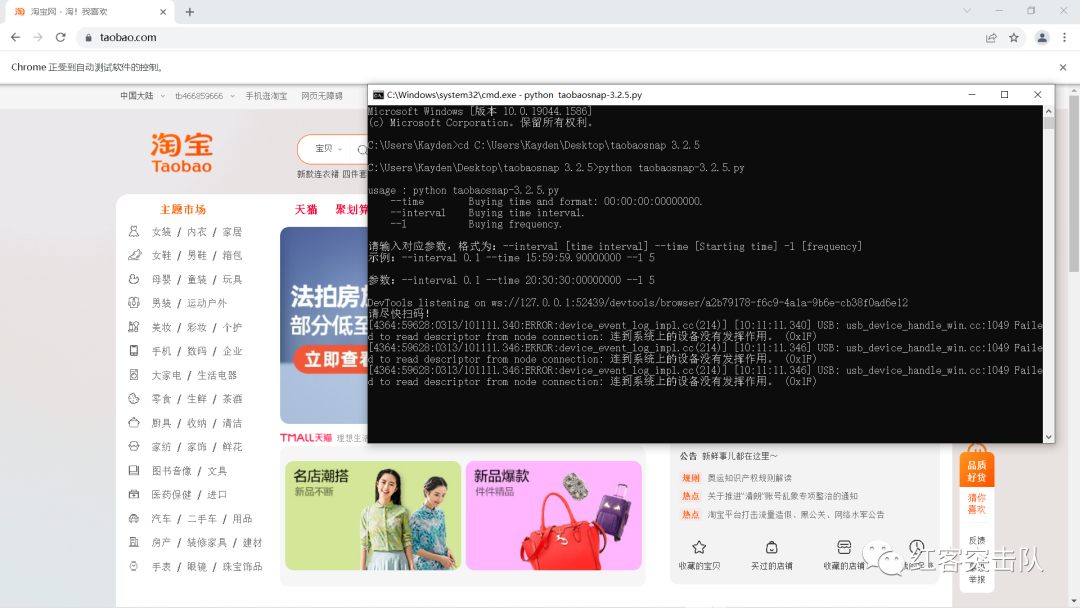The width and height of the screenshot is (1080, 608).
Task: Click shoe icon beside 女鞋 row
Action: tap(134, 255)
